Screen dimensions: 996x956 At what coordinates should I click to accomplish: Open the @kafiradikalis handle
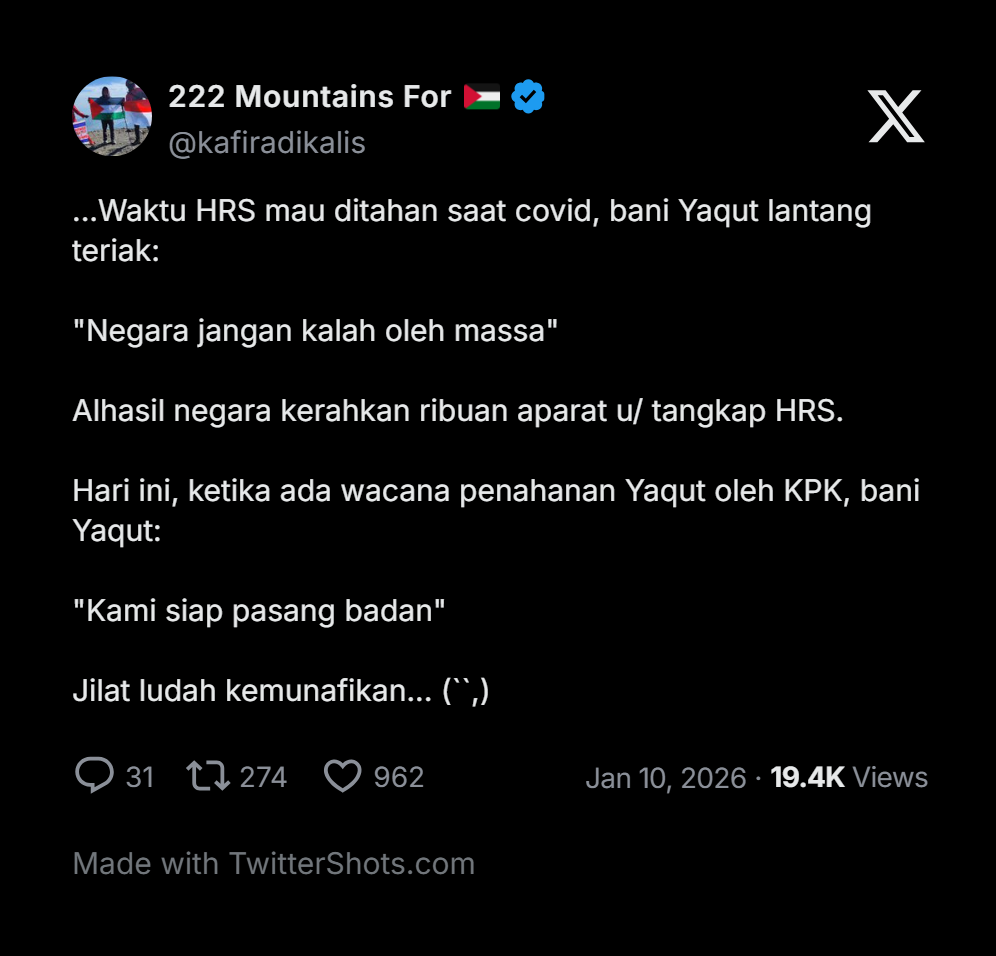click(x=267, y=143)
